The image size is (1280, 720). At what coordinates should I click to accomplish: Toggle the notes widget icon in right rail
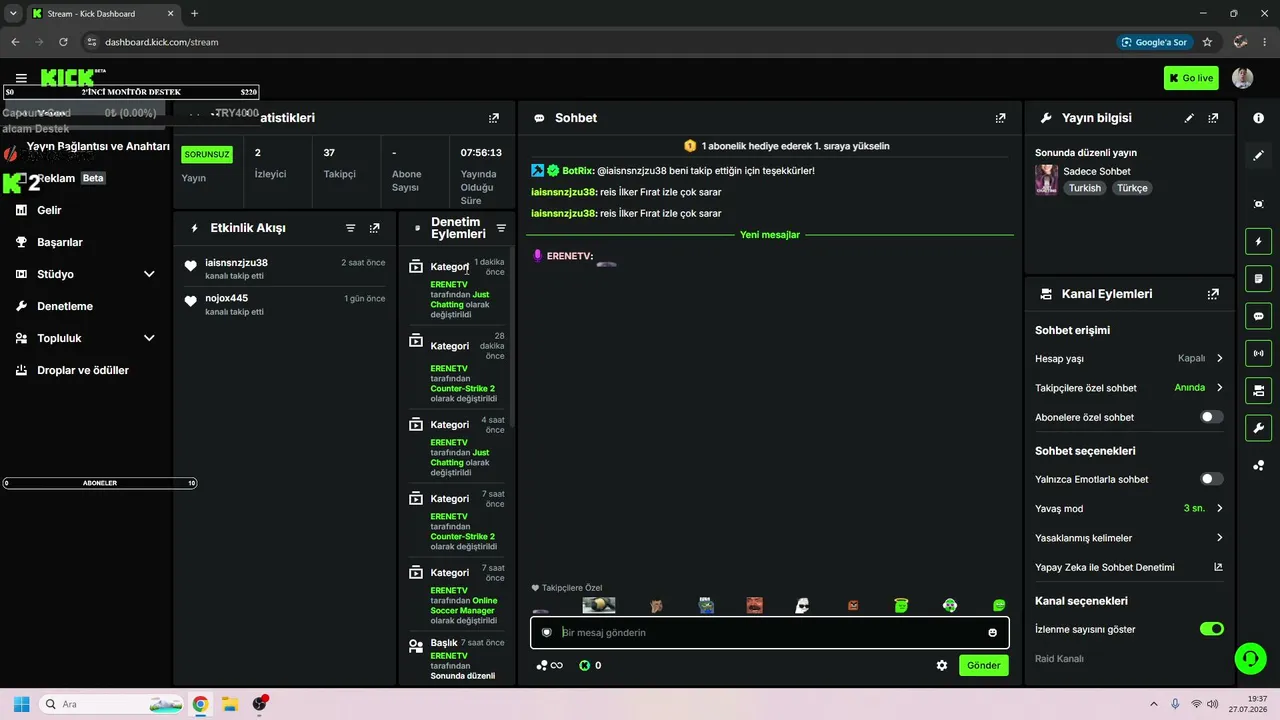[1258, 278]
